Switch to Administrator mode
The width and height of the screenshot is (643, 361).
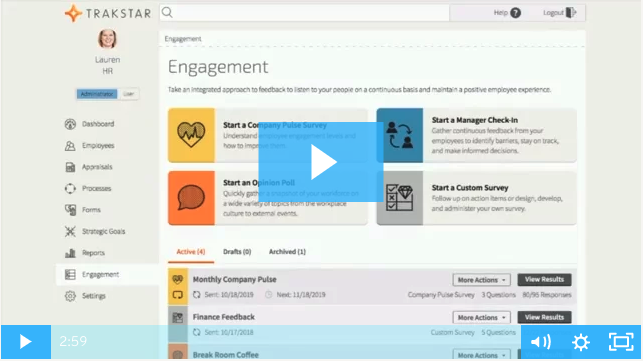click(x=97, y=94)
